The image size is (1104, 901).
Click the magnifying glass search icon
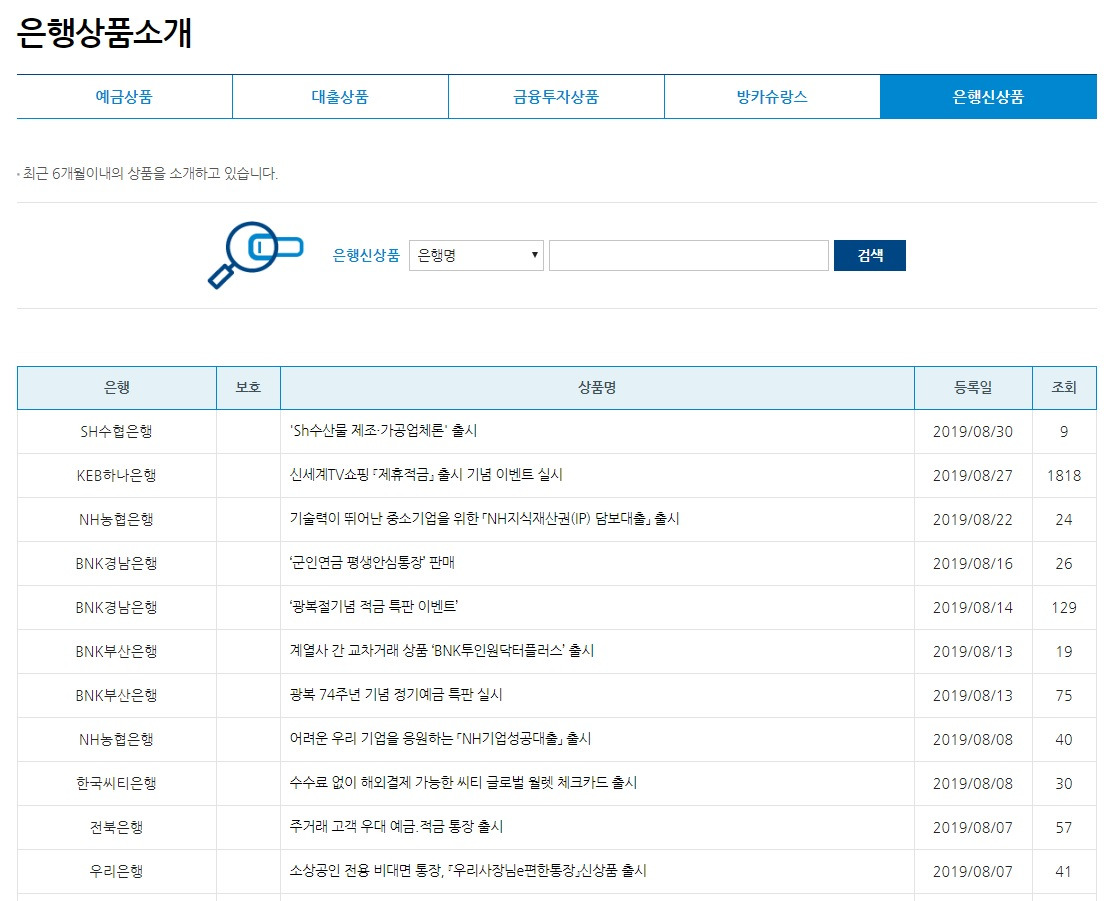(256, 255)
